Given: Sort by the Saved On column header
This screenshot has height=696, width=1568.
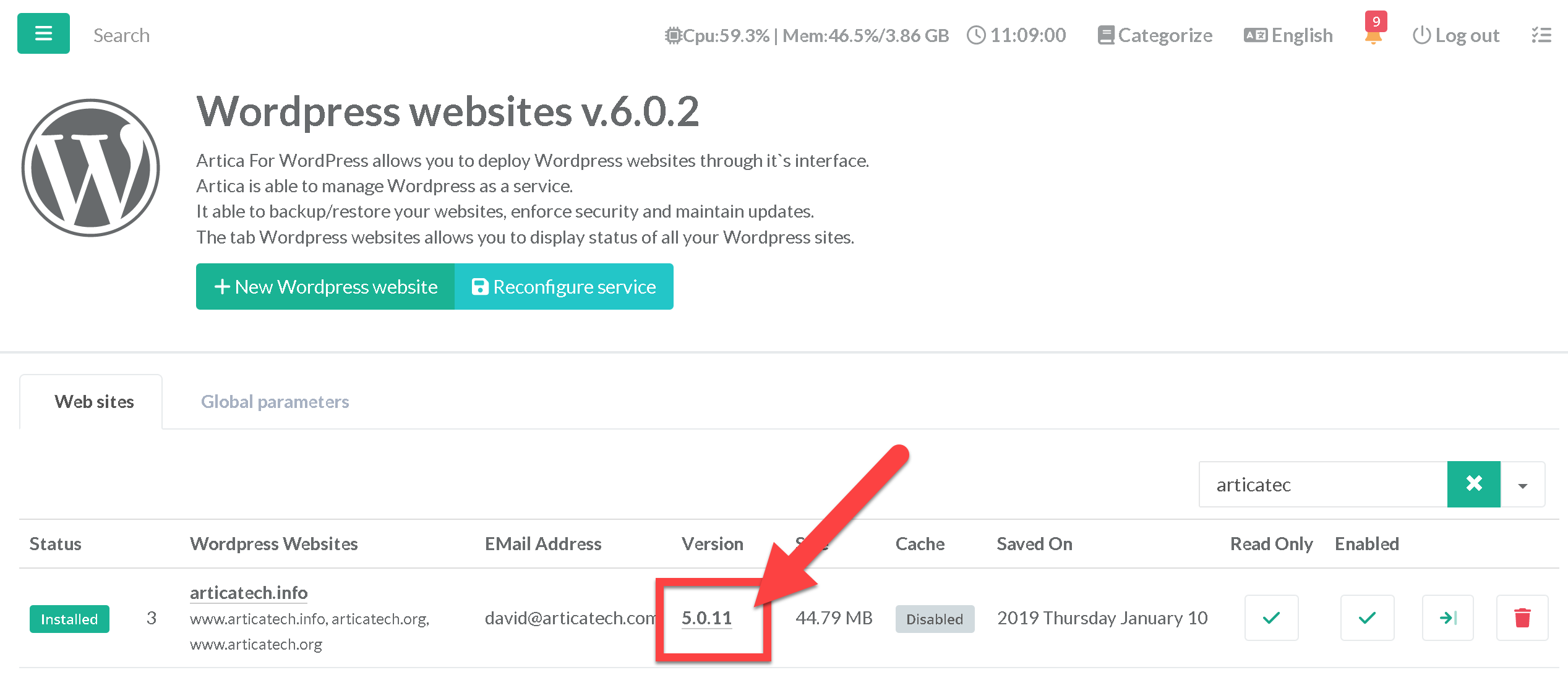Looking at the screenshot, I should (x=1034, y=544).
